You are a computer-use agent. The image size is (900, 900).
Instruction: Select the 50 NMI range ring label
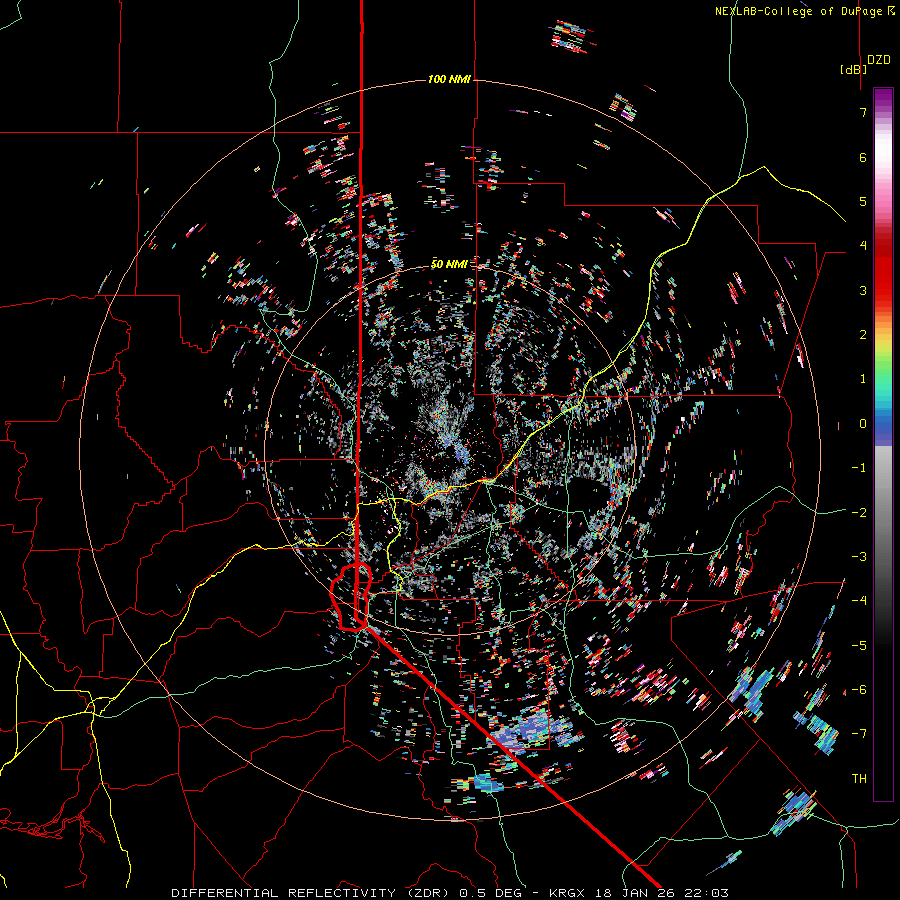tap(449, 264)
